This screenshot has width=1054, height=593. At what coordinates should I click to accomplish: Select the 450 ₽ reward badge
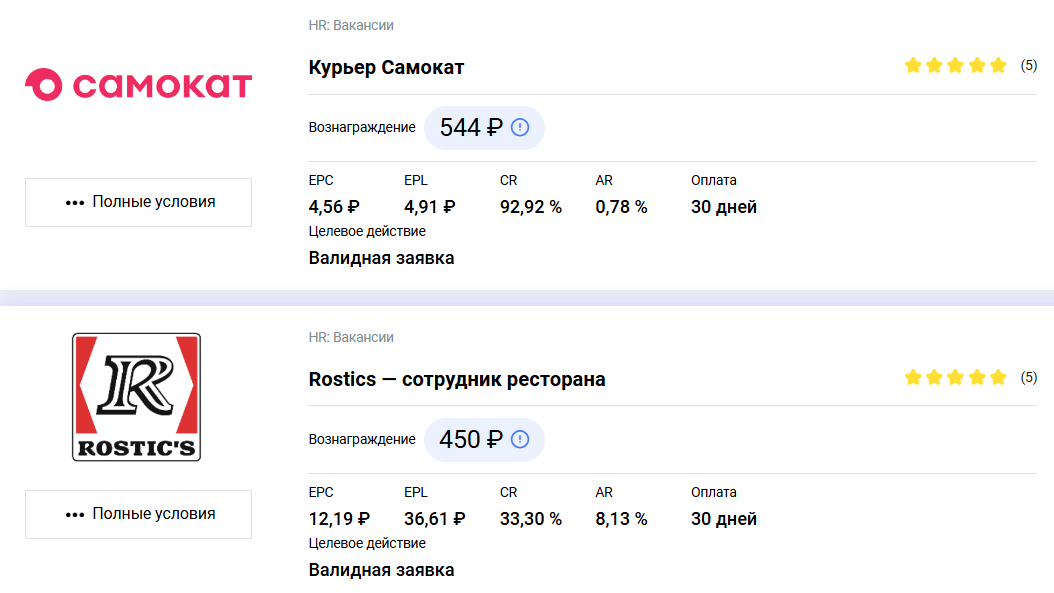(484, 440)
